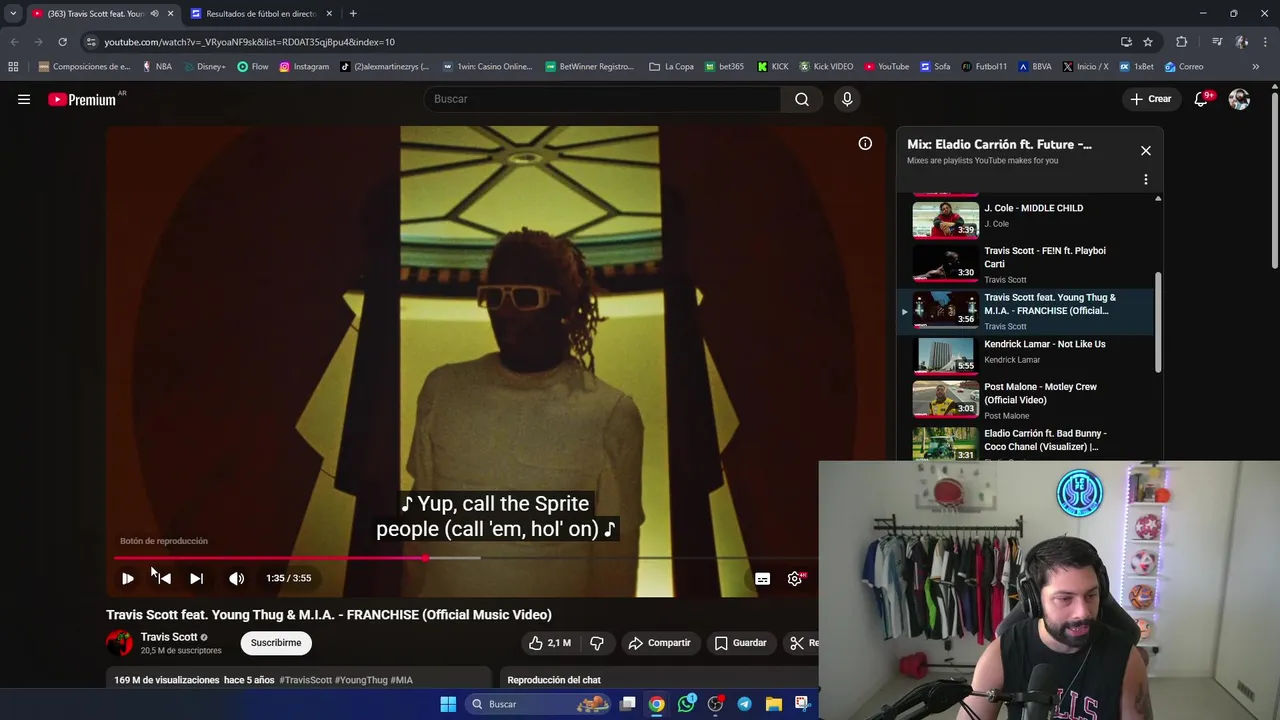
Task: Open the Windows Start menu
Action: (448, 704)
